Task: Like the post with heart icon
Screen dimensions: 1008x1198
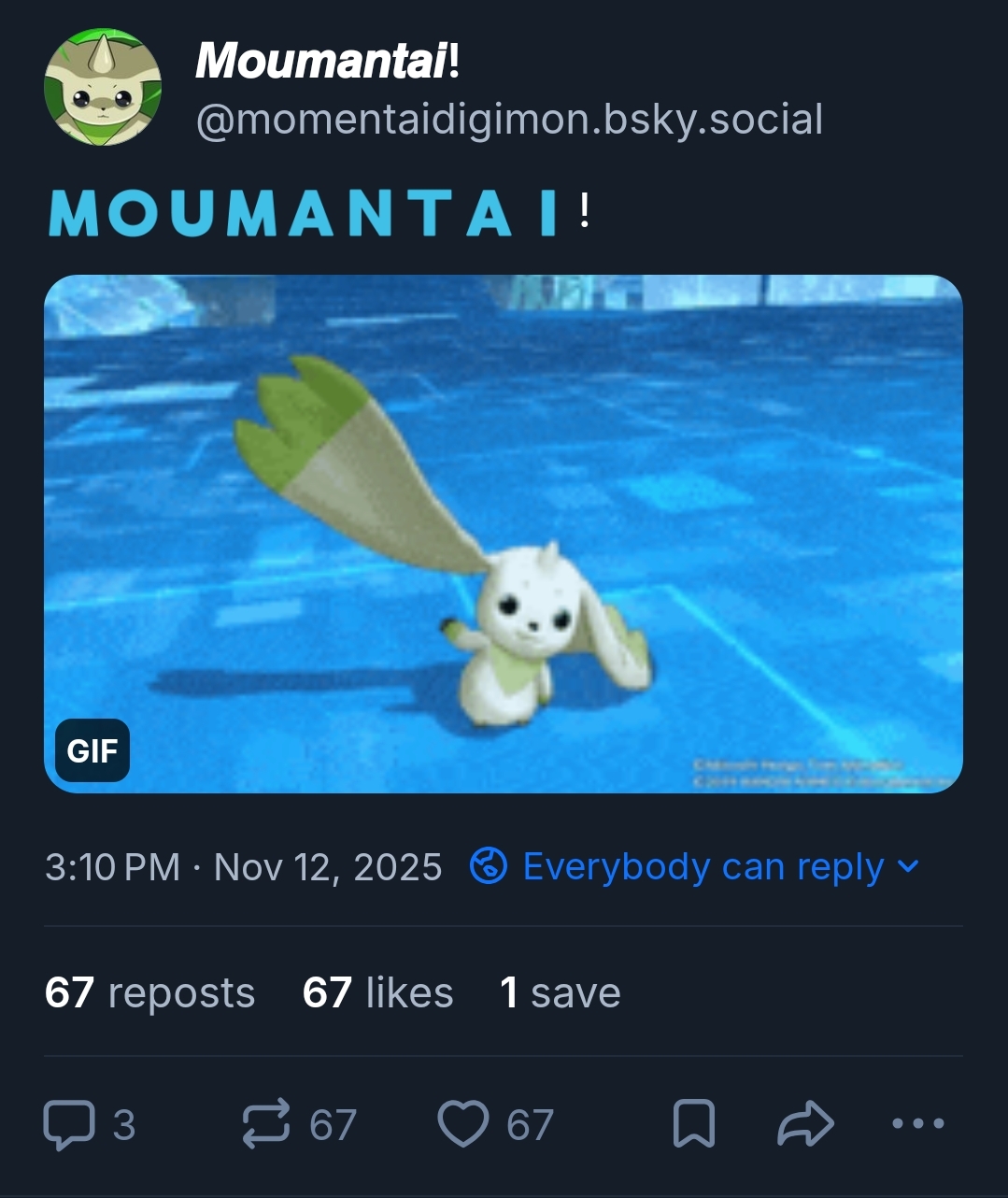Action: pyautogui.click(x=463, y=1124)
